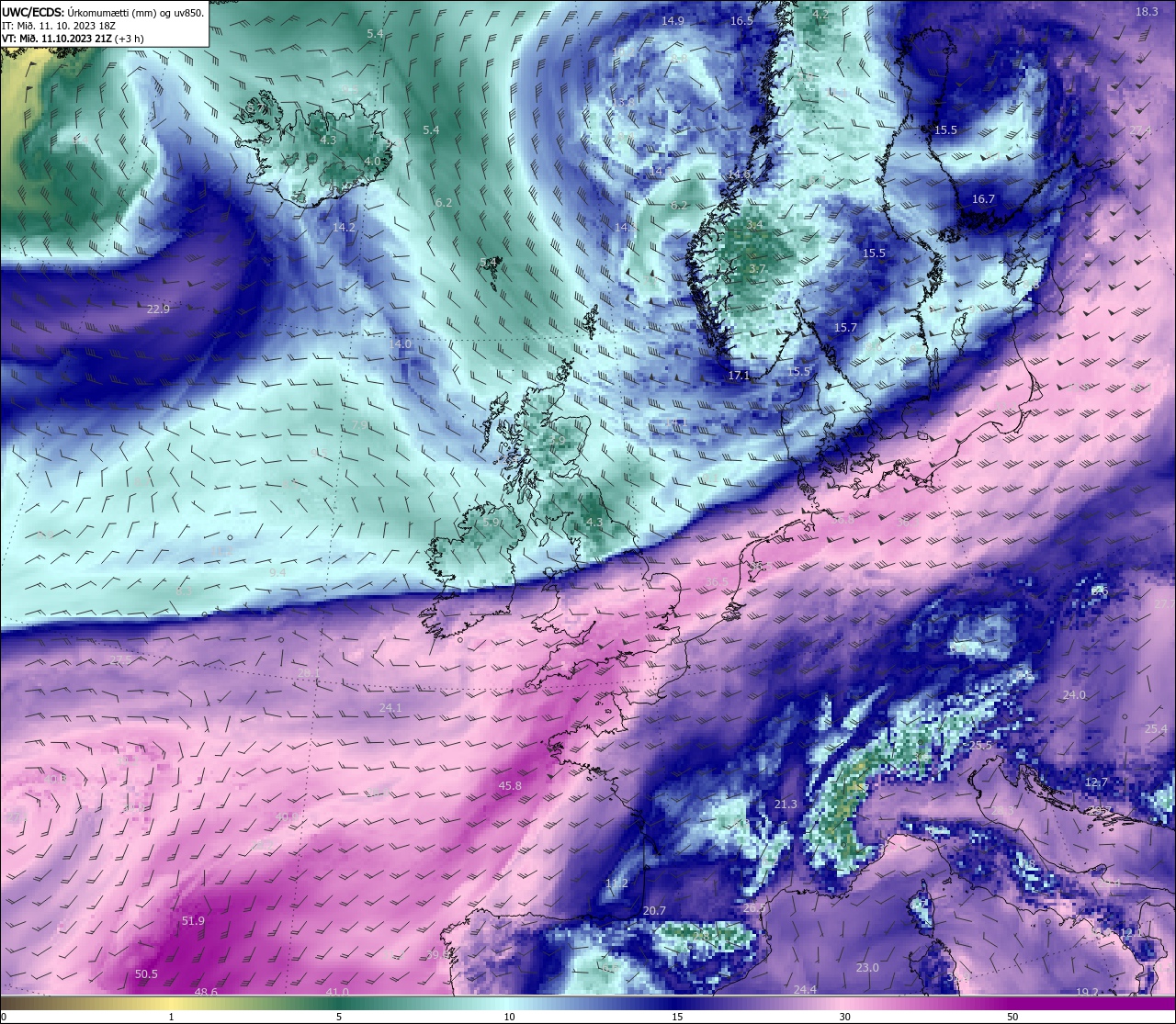The height and width of the screenshot is (1024, 1176).
Task: Click the initial time line 'IT: Mið. 11. 10. 2023 18Z'
Action: tap(59, 26)
